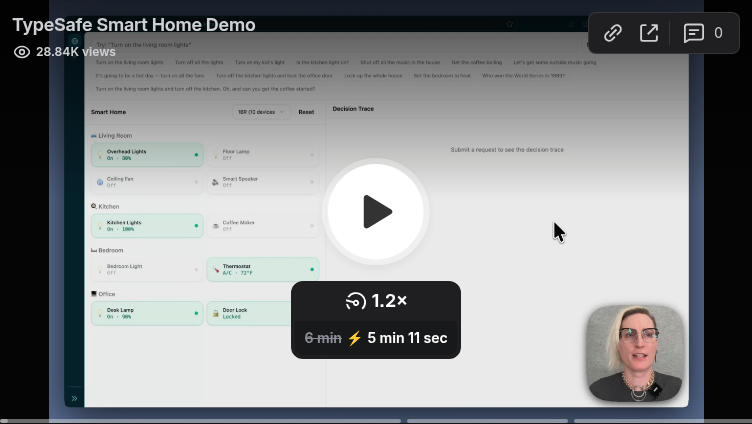Select 'Turn on the living room lights' suggestion
The width and height of the screenshot is (752, 424).
[x=129, y=62]
